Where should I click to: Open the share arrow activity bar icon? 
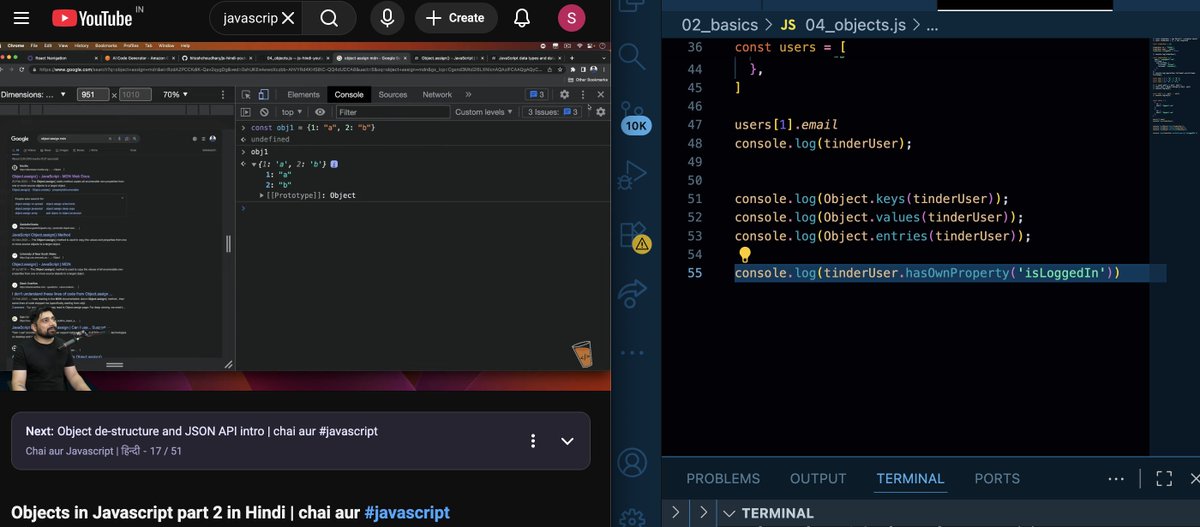pyautogui.click(x=632, y=293)
